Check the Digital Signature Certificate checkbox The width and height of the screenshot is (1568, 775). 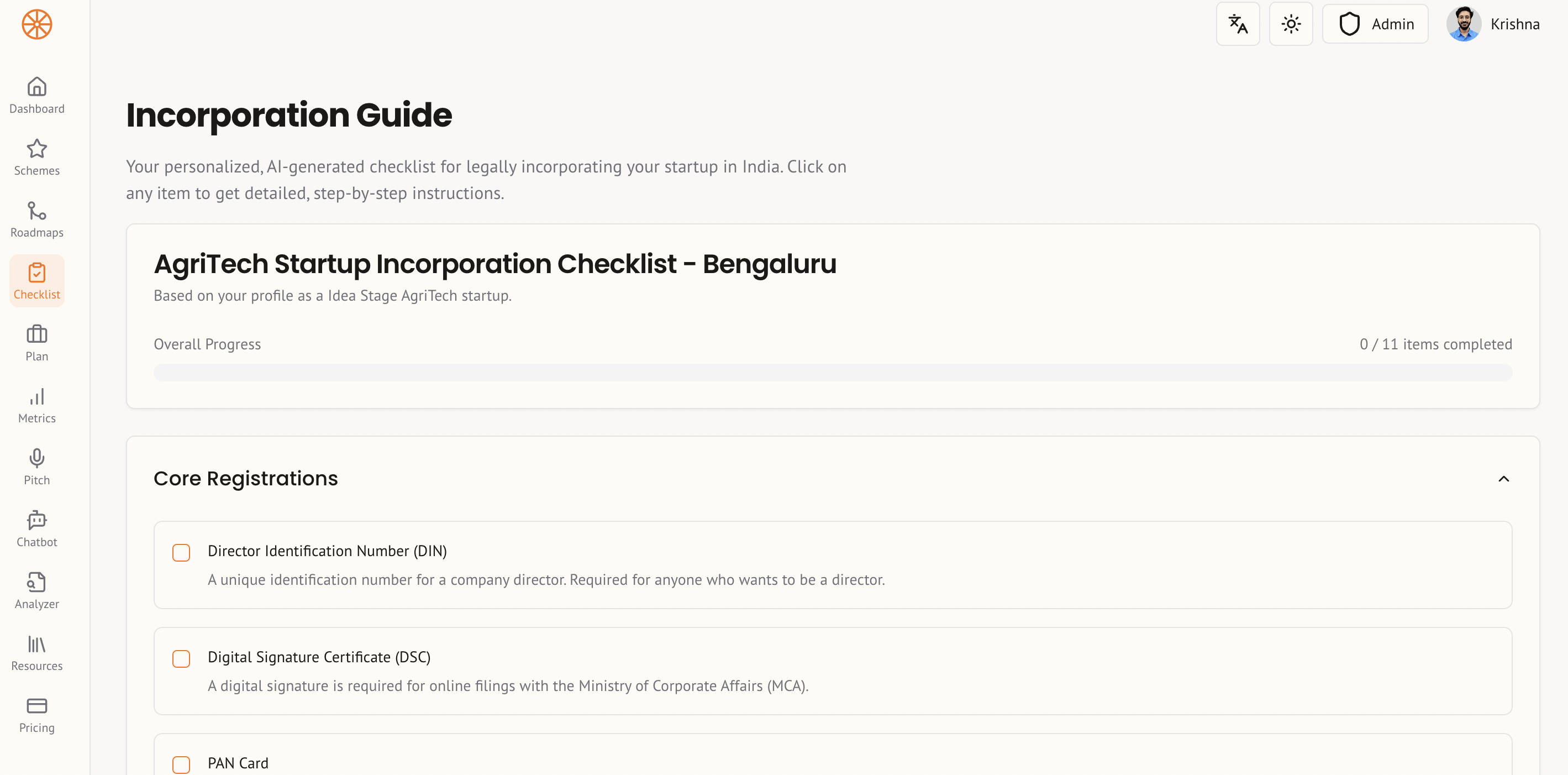click(181, 659)
